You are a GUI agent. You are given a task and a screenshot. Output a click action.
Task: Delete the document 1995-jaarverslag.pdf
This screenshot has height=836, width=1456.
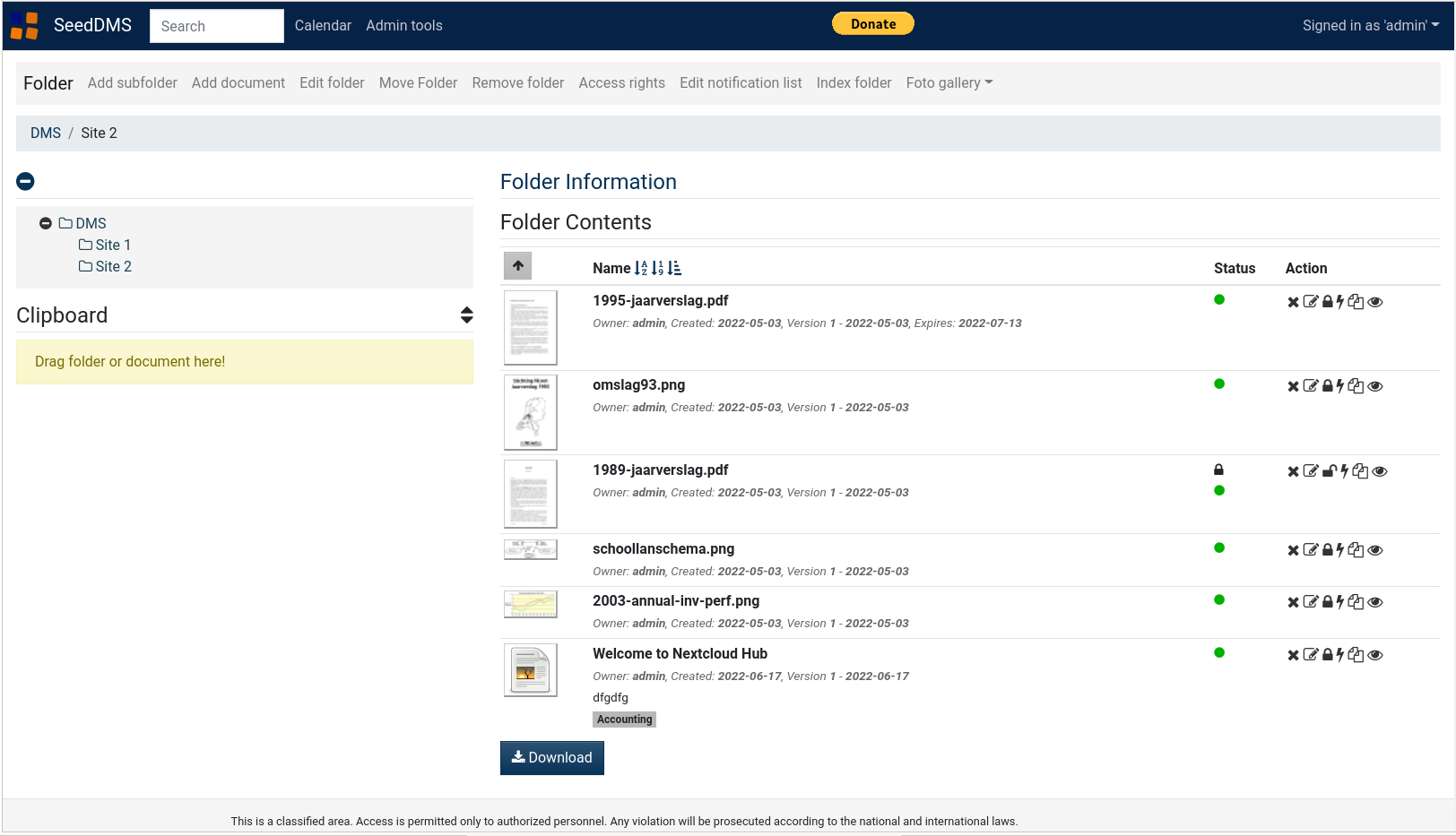1294,302
